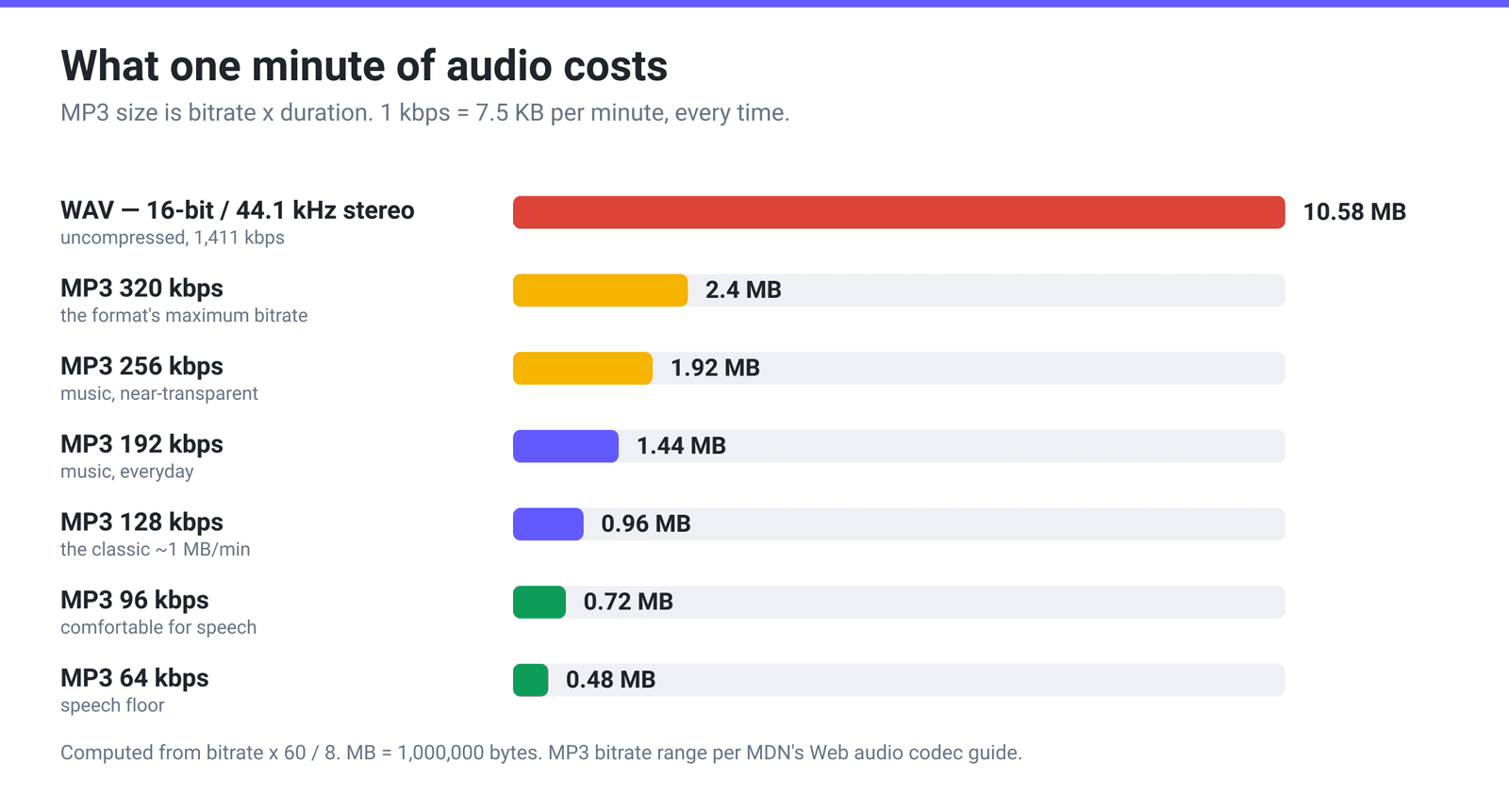Select the 'MP3 192 kbps' label
The height and width of the screenshot is (812, 1509).
click(141, 444)
